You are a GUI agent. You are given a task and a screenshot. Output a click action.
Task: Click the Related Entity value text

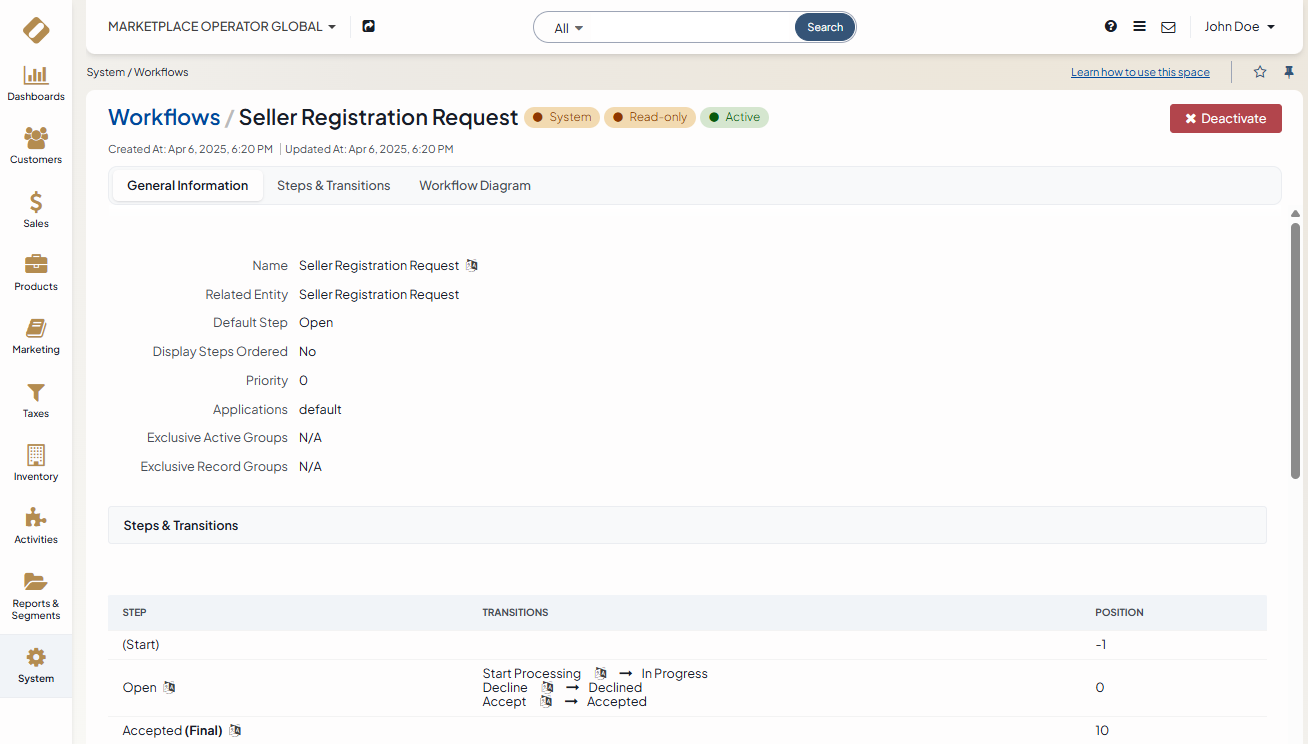coord(379,295)
